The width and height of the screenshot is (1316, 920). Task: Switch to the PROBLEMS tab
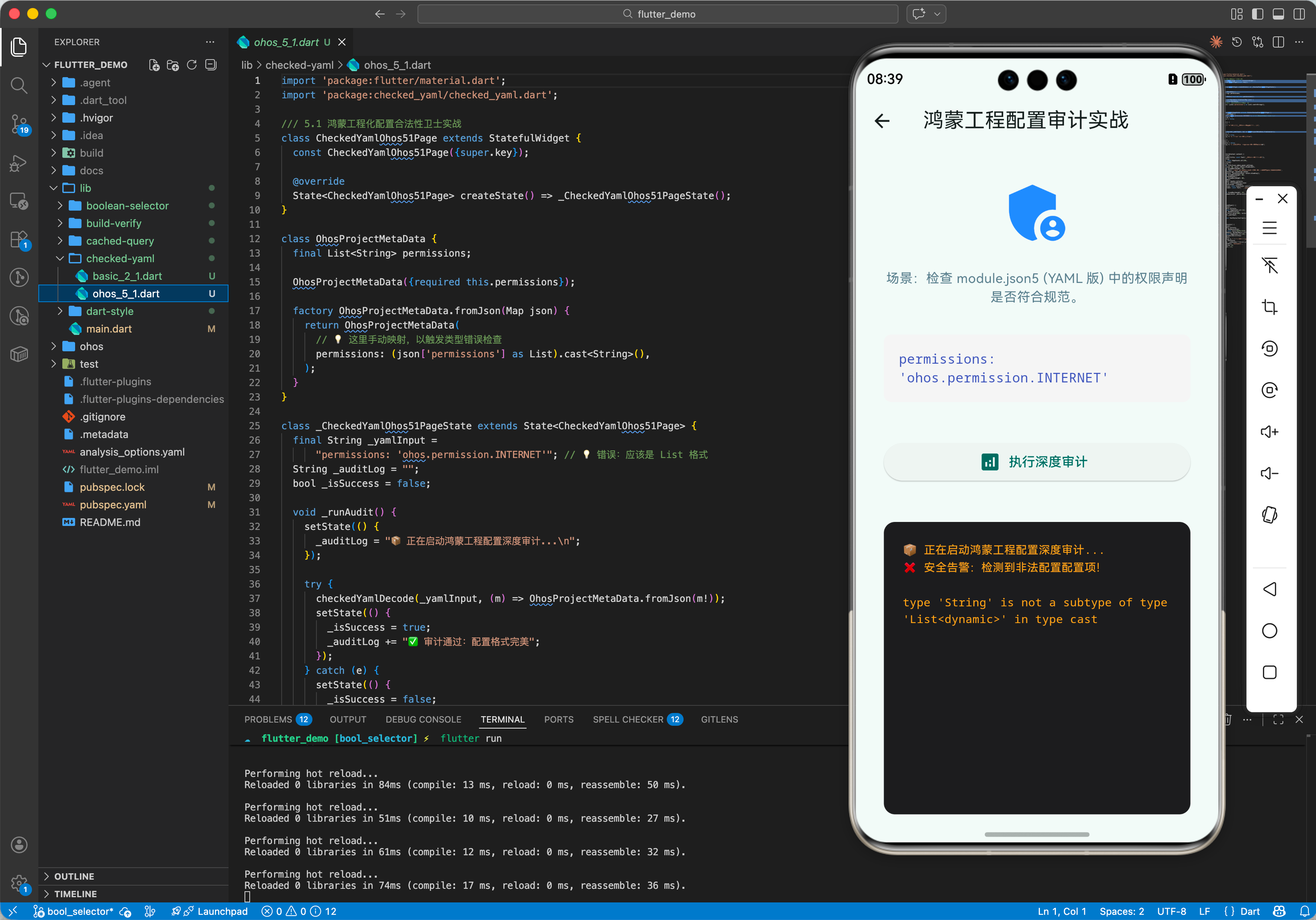click(x=268, y=719)
